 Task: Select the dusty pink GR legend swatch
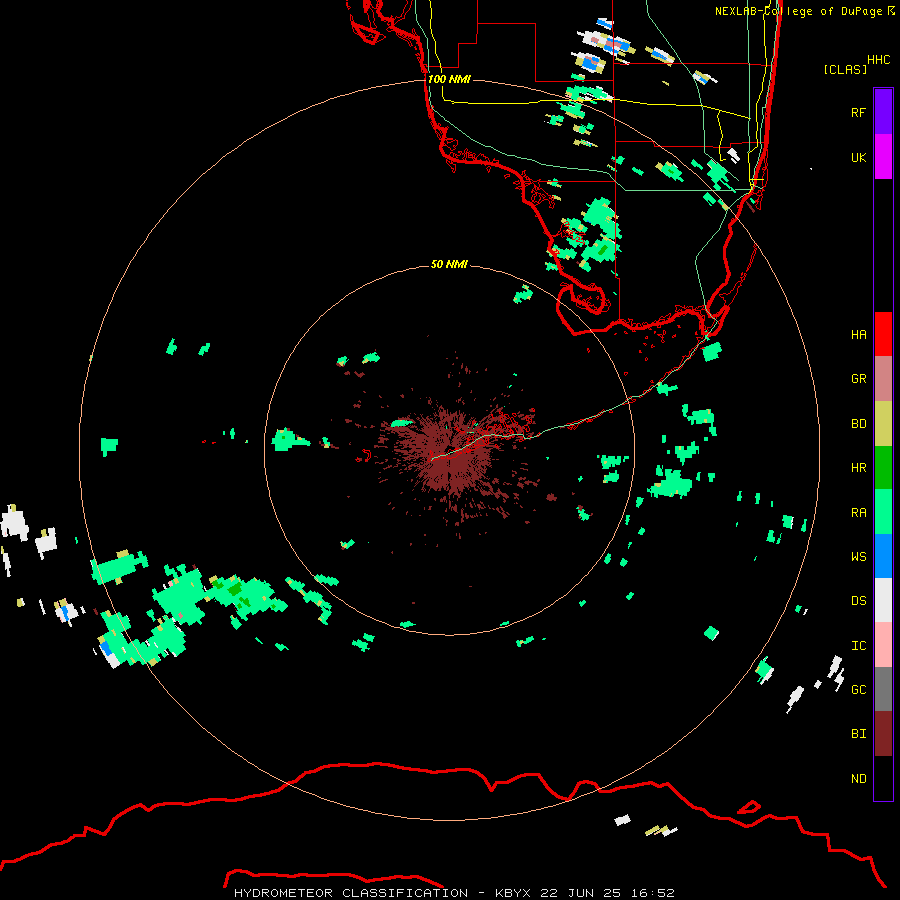pyautogui.click(x=883, y=379)
